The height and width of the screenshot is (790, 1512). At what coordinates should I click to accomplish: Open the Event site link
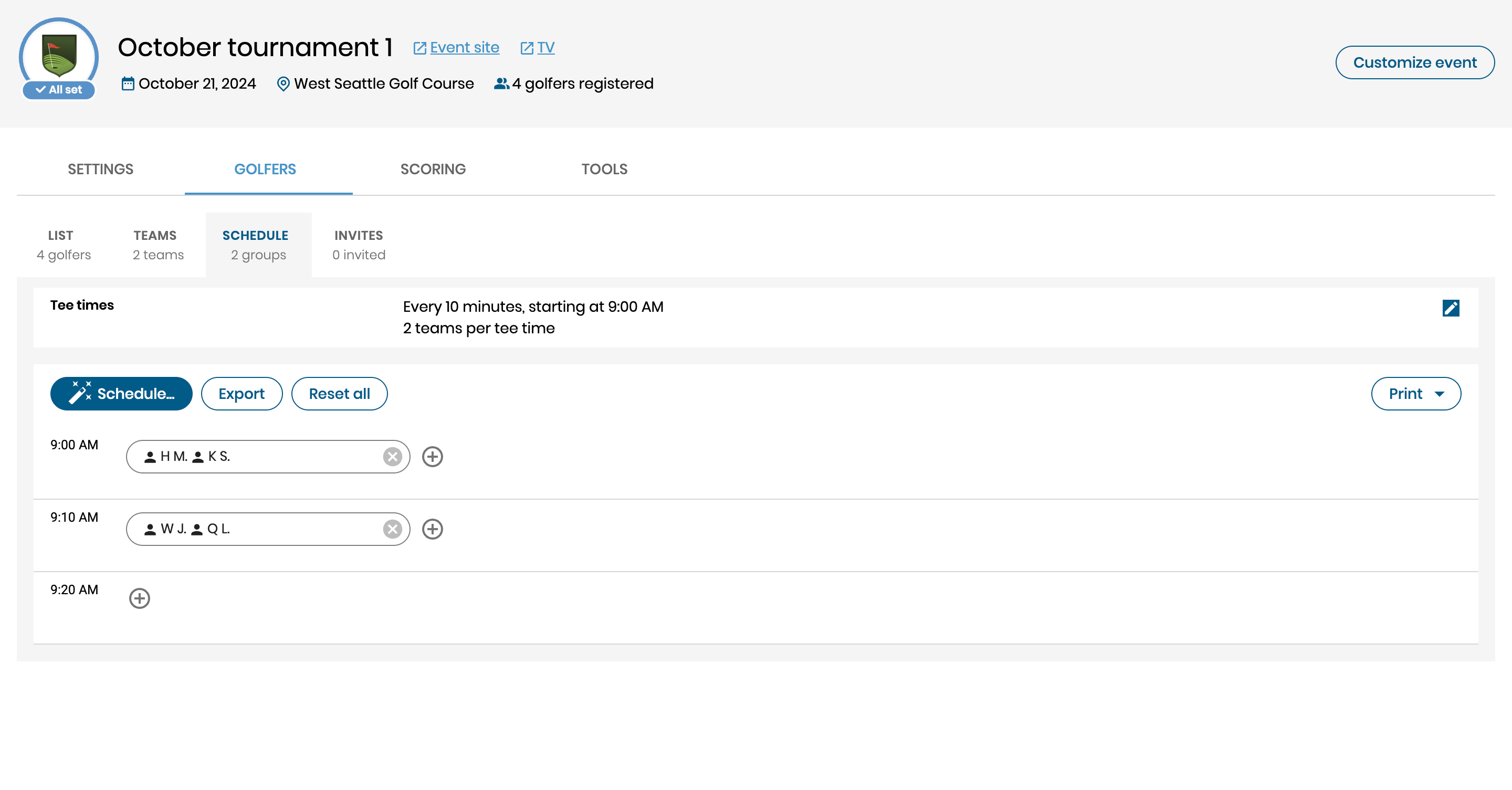tap(464, 48)
